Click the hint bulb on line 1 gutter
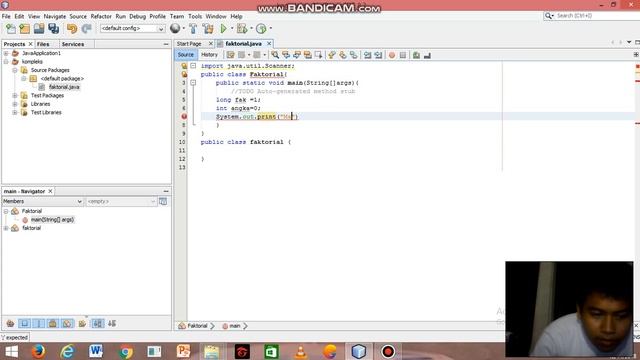640x360 pixels. point(184,66)
